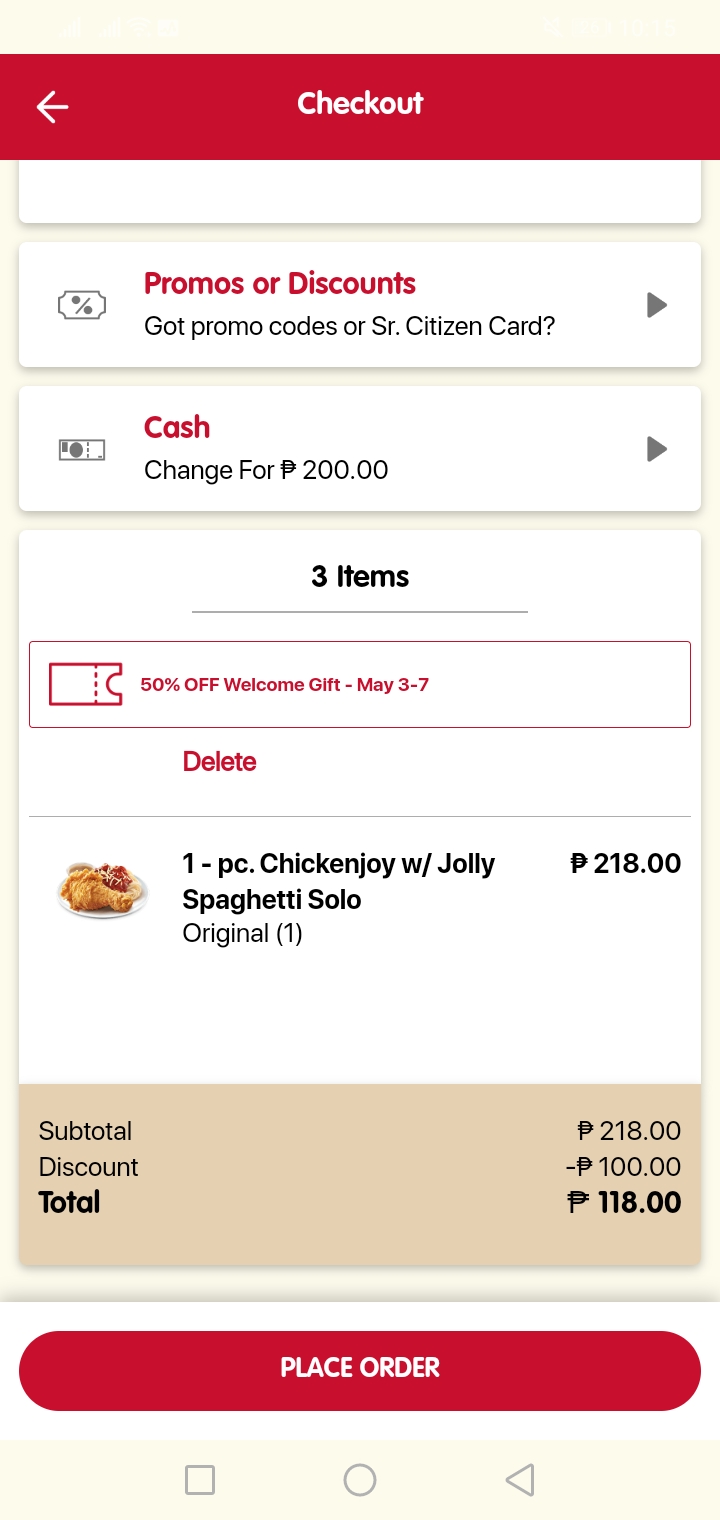Tap the Change For ₱ 200.00 text
Image resolution: width=720 pixels, height=1520 pixels.
(x=266, y=470)
